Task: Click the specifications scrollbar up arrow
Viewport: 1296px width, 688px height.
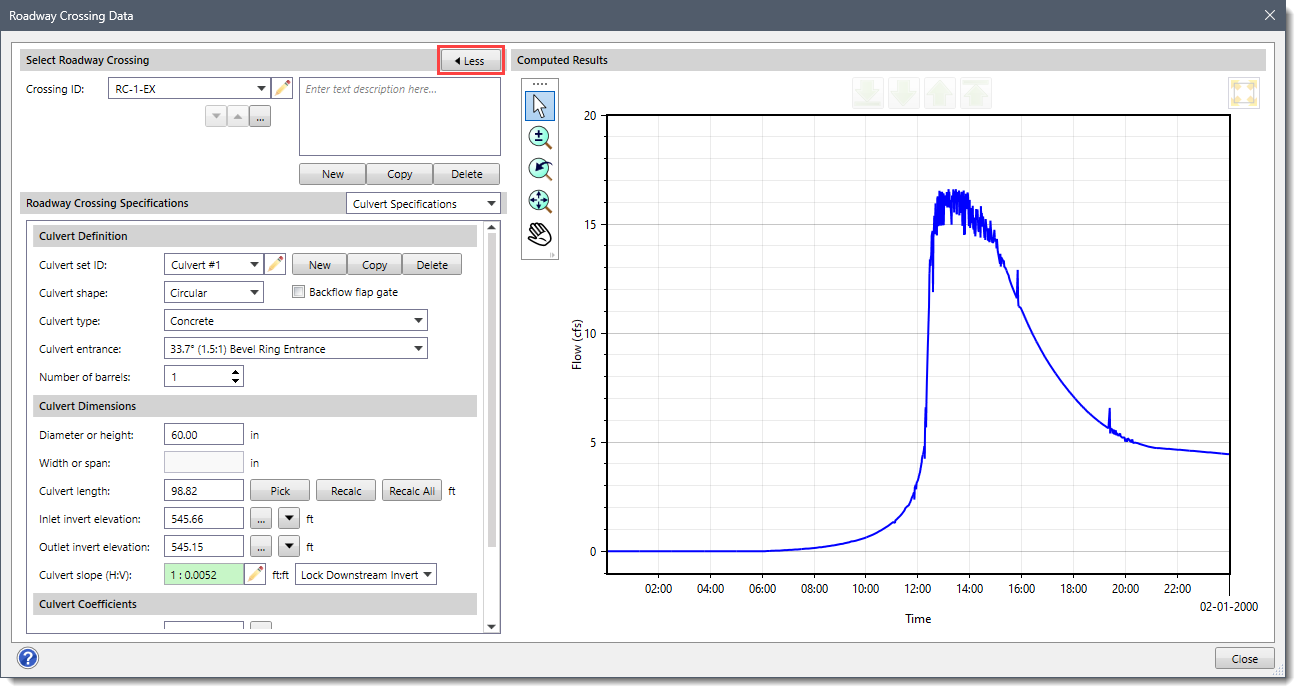Action: (x=491, y=227)
